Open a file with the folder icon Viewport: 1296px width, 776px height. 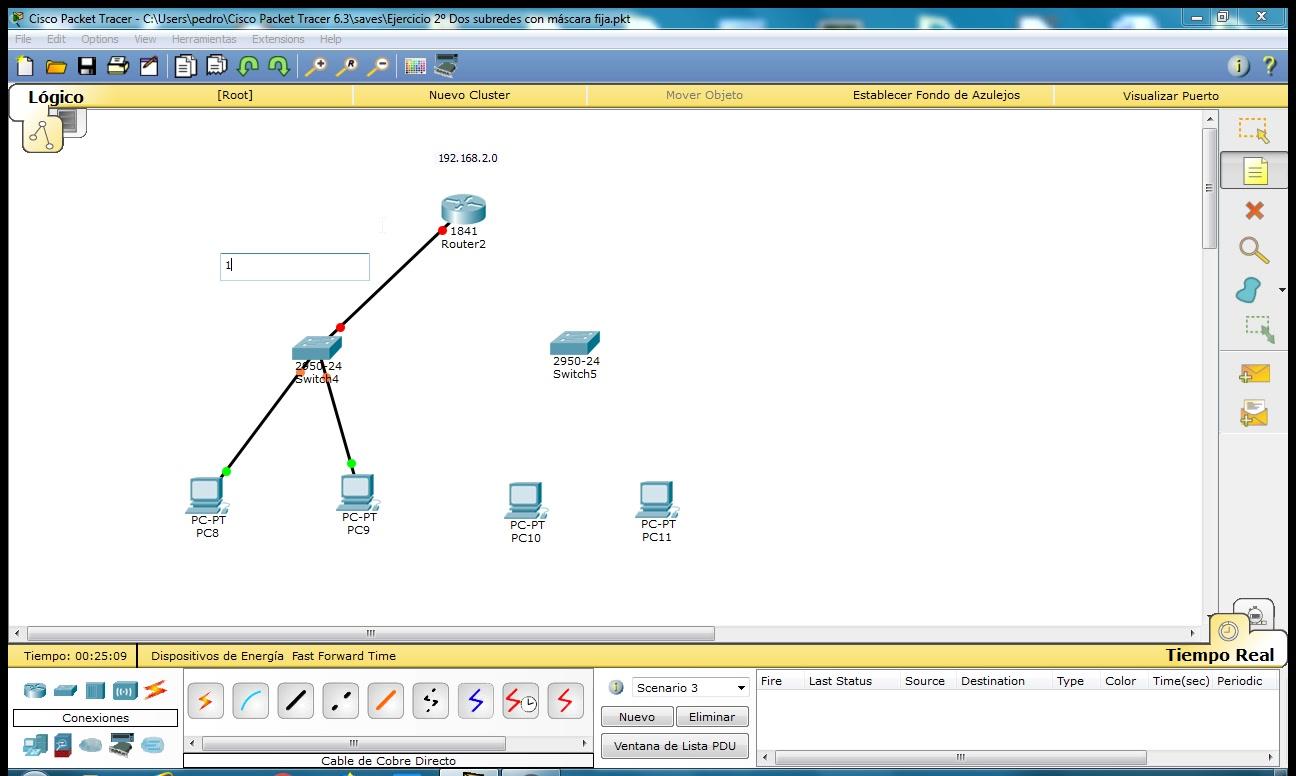pos(56,66)
